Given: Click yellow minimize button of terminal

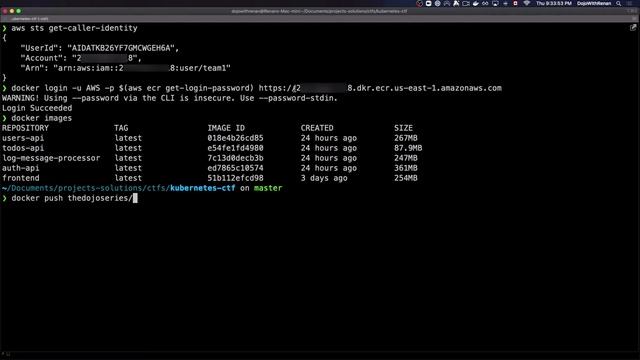Looking at the screenshot, I should 12,11.
